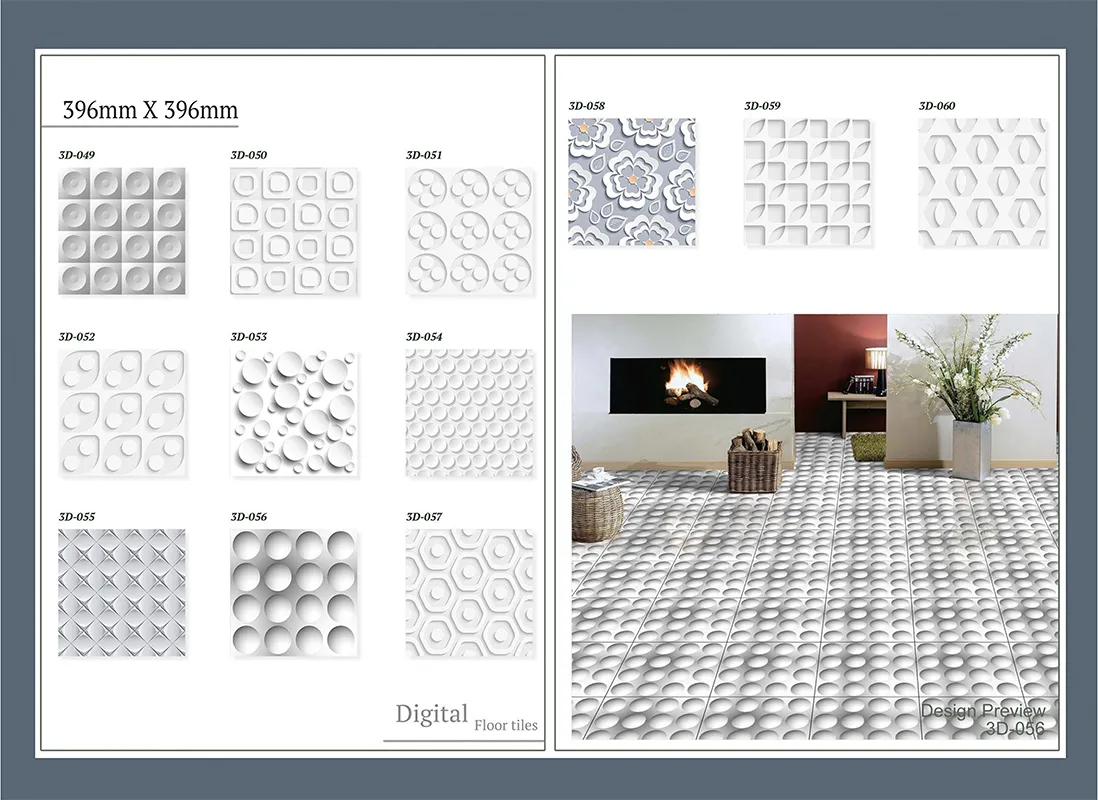The width and height of the screenshot is (1098, 800).
Task: Pick the 3D-055 diamond star tile
Action: tap(121, 593)
